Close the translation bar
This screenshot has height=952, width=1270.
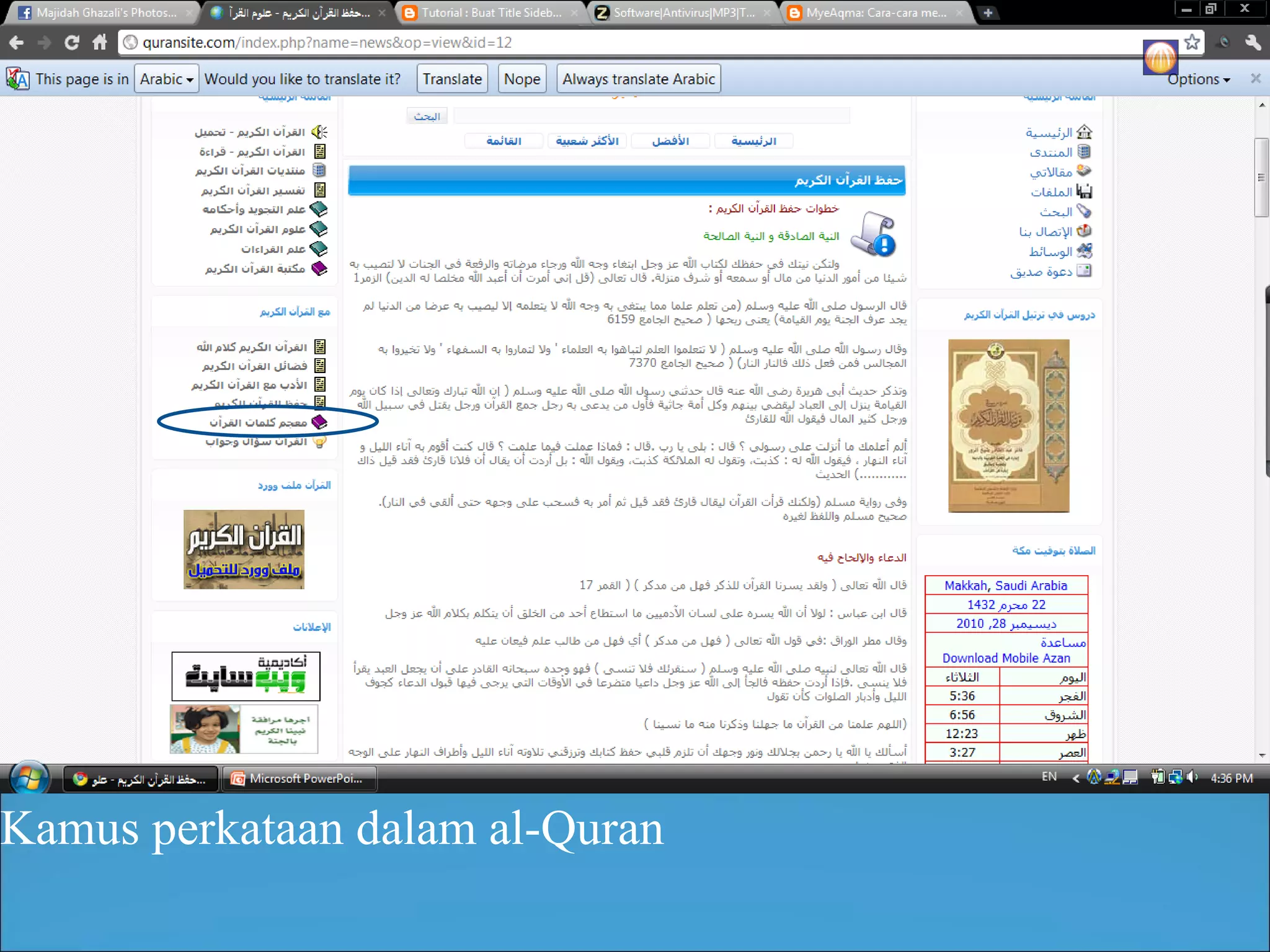1256,79
